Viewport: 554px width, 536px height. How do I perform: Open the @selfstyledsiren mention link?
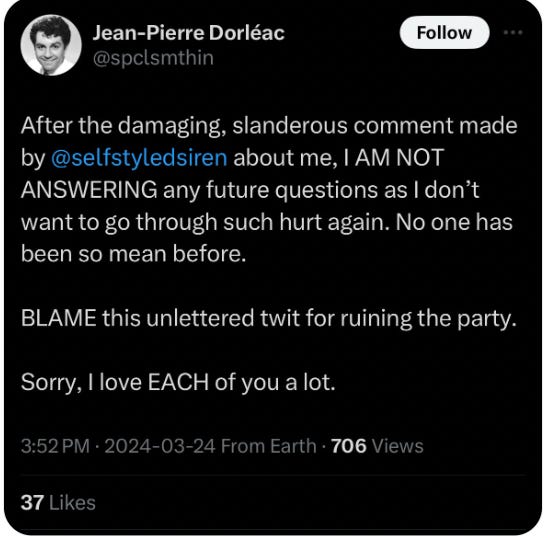tap(139, 158)
